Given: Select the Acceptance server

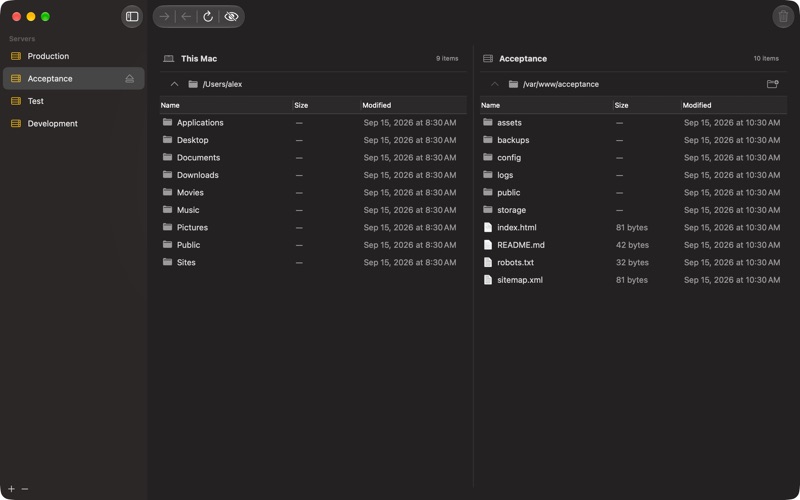Looking at the screenshot, I should (73, 79).
